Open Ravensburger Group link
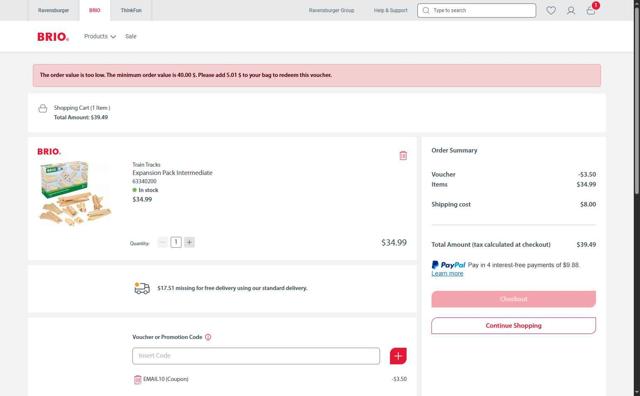 click(331, 10)
